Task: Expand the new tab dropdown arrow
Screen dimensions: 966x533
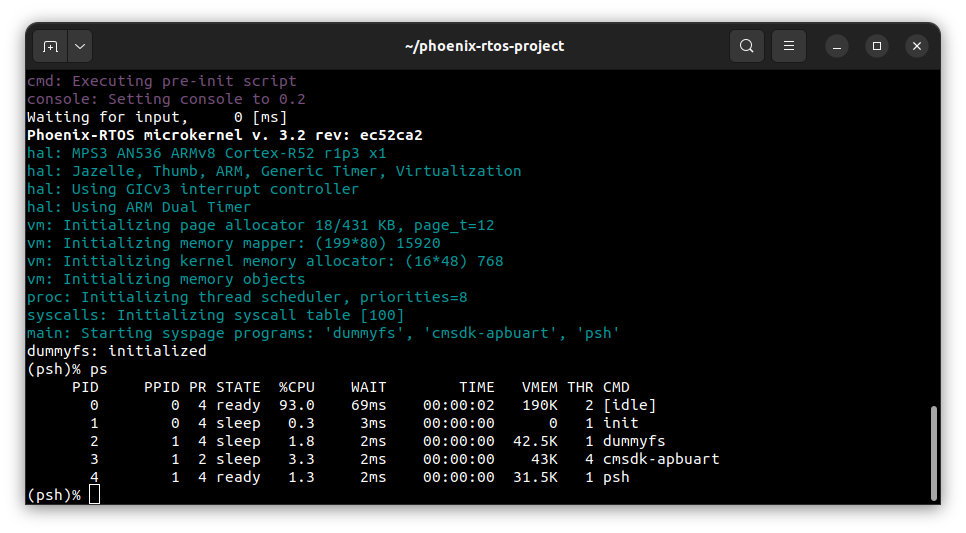Action: tap(79, 46)
